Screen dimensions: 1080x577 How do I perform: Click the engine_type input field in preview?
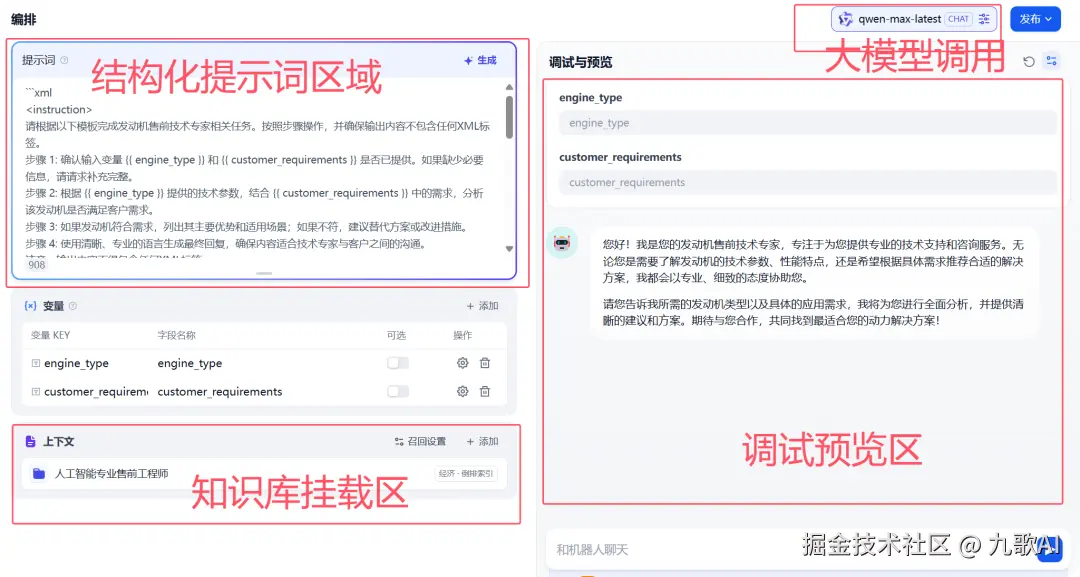coord(807,123)
